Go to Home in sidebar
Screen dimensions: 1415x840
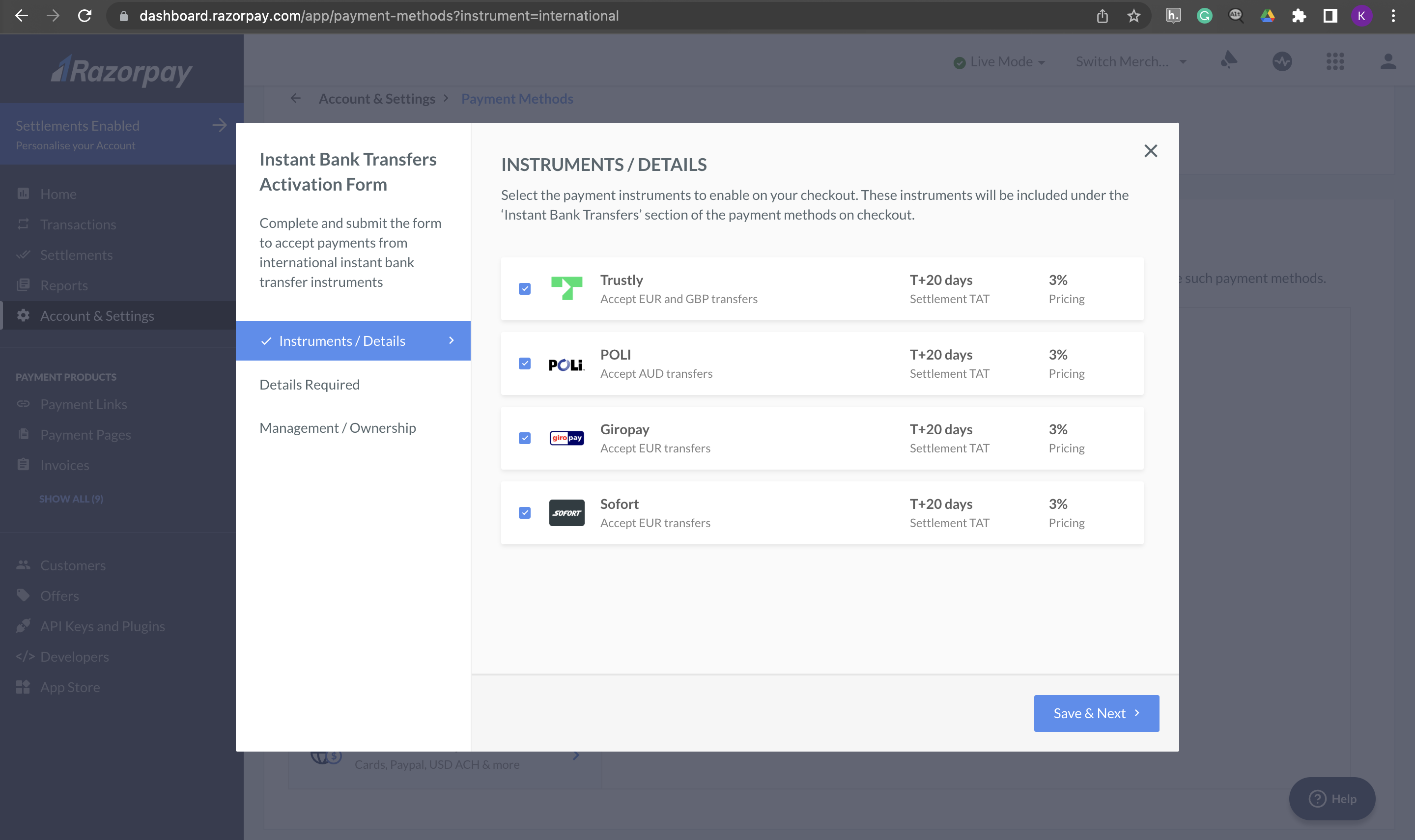point(58,194)
